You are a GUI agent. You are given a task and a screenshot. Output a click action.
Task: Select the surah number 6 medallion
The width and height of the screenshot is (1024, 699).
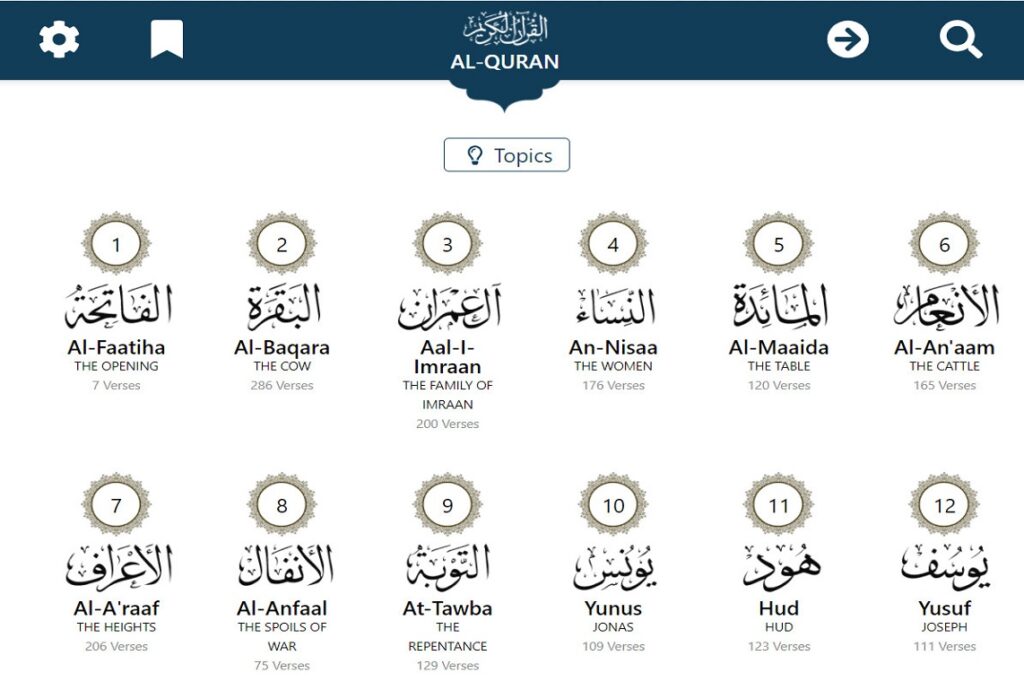pyautogui.click(x=944, y=244)
